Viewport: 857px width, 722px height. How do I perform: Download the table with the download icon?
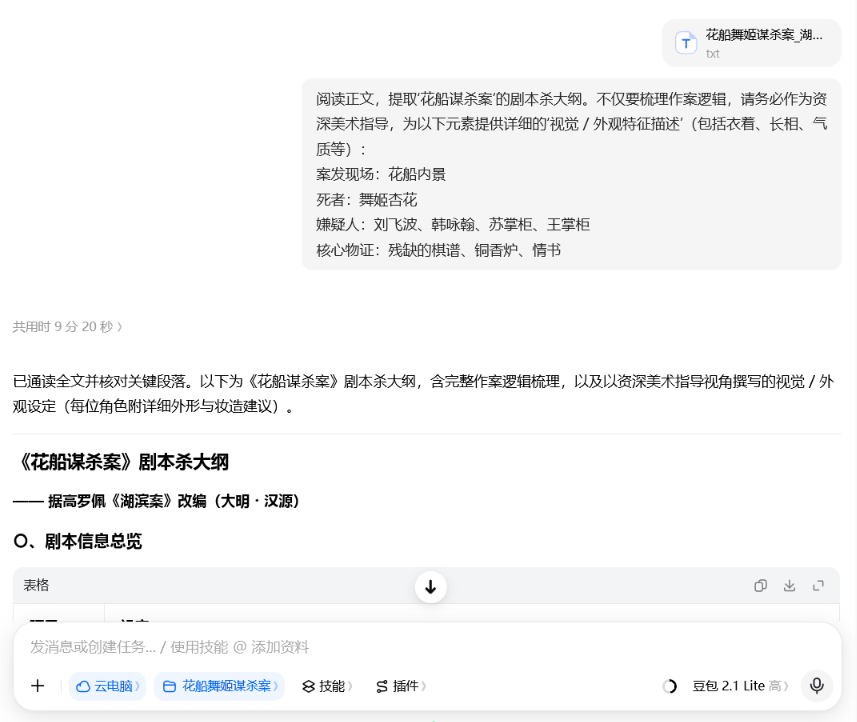[x=789, y=586]
